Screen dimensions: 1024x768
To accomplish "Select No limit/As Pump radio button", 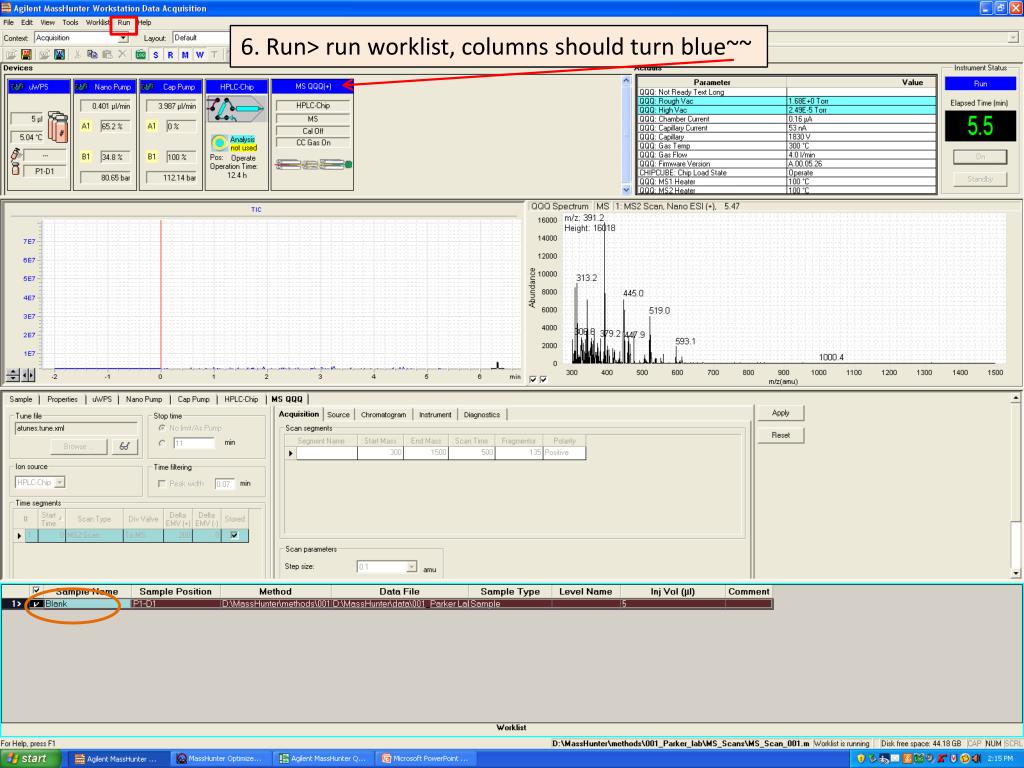I will (x=161, y=428).
